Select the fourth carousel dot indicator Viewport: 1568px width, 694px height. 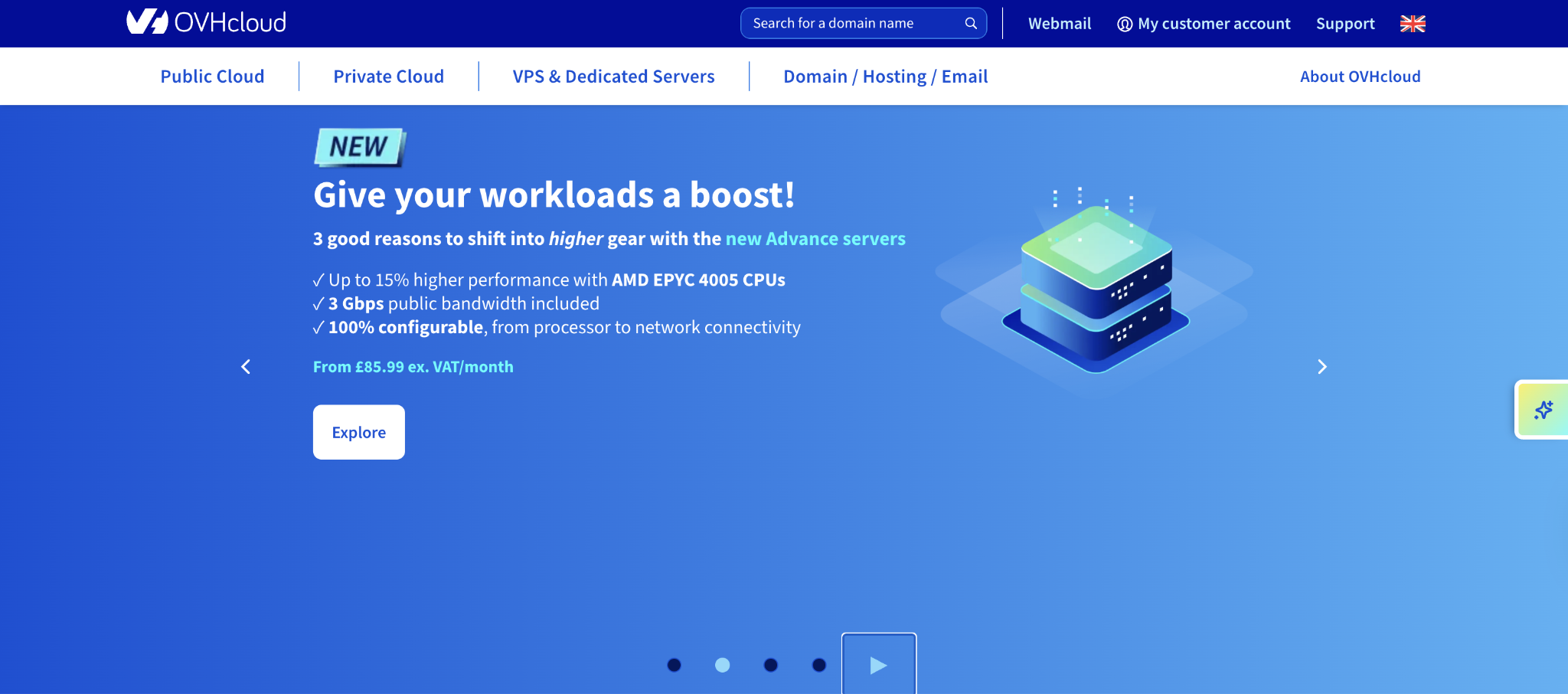818,665
